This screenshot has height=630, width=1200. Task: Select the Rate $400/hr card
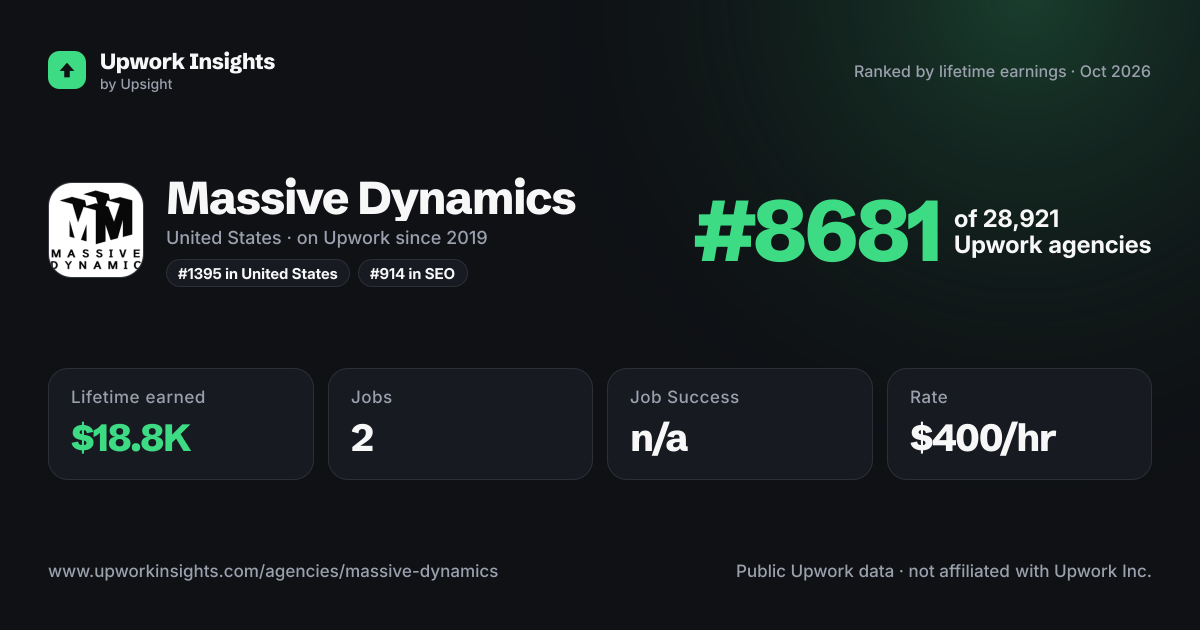click(x=1019, y=424)
